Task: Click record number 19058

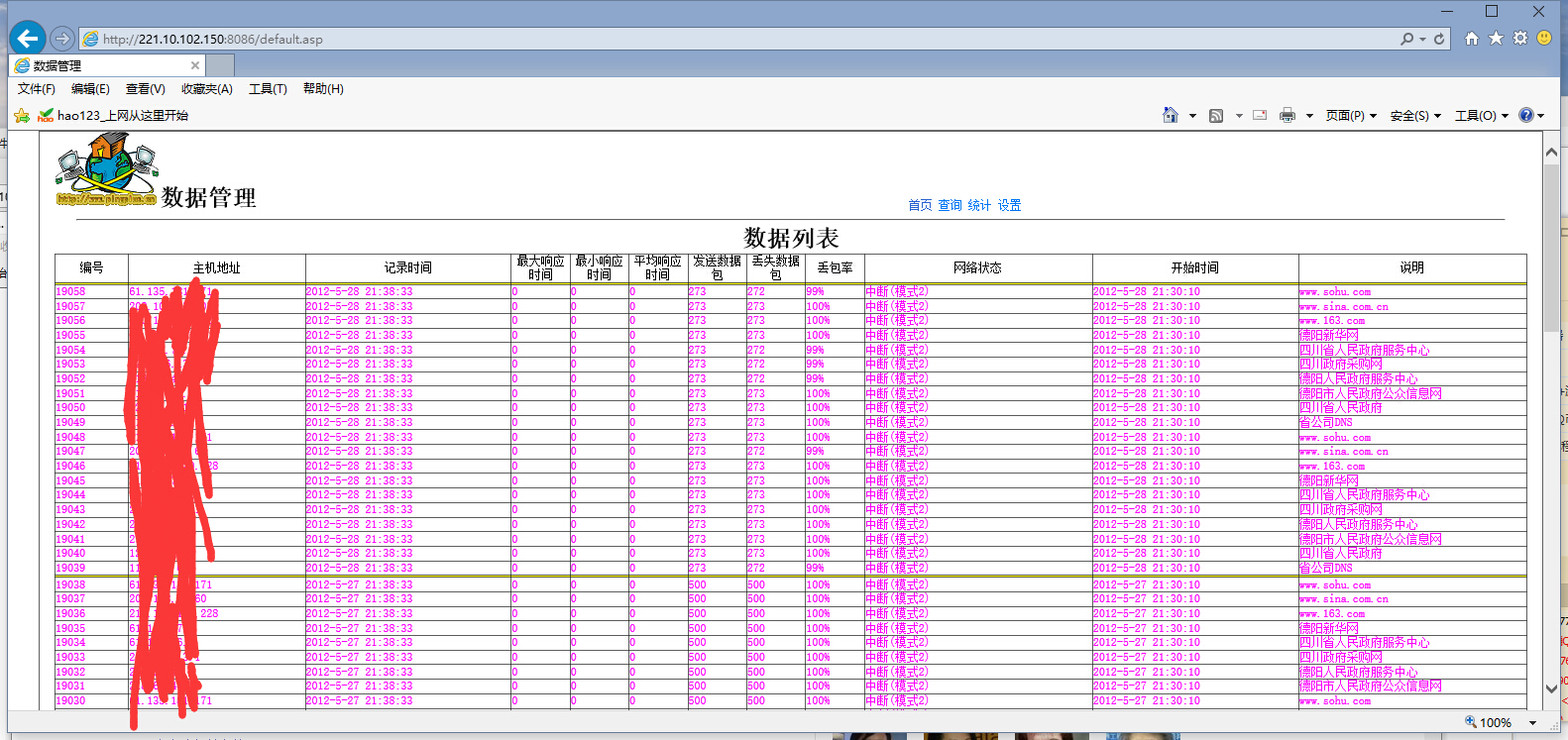Action: click(70, 291)
